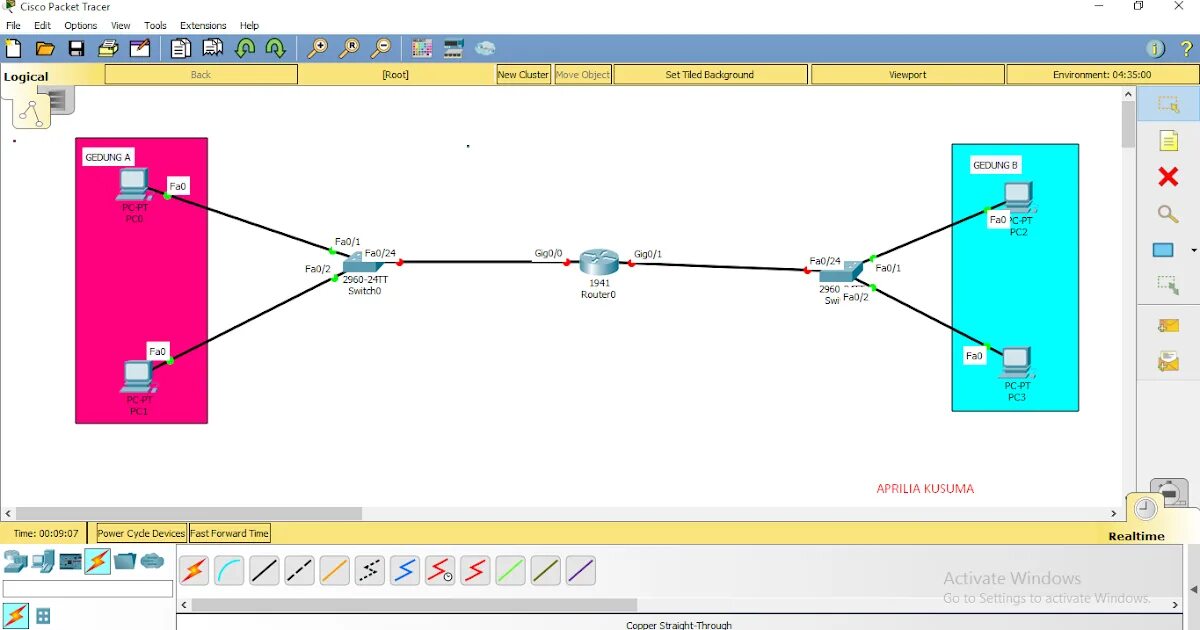The width and height of the screenshot is (1200, 630).
Task: Expand the Draw shape tool dropdown arrow
Action: 1193,250
